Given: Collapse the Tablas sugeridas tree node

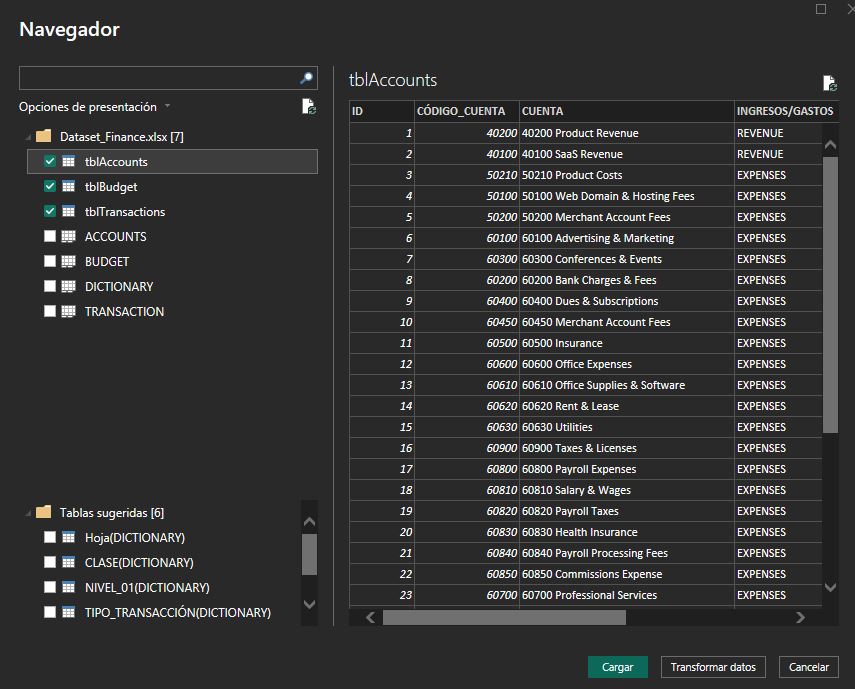Looking at the screenshot, I should pyautogui.click(x=28, y=513).
